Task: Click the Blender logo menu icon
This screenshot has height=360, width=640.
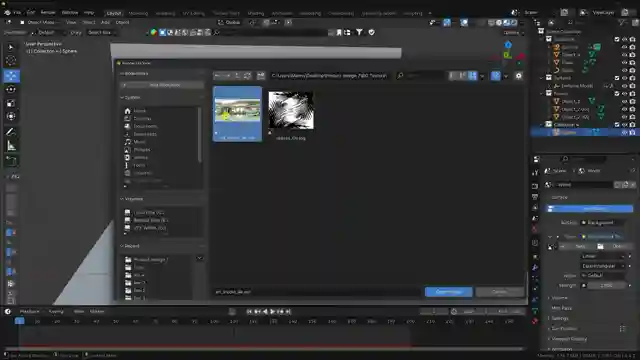Action: pos(7,13)
